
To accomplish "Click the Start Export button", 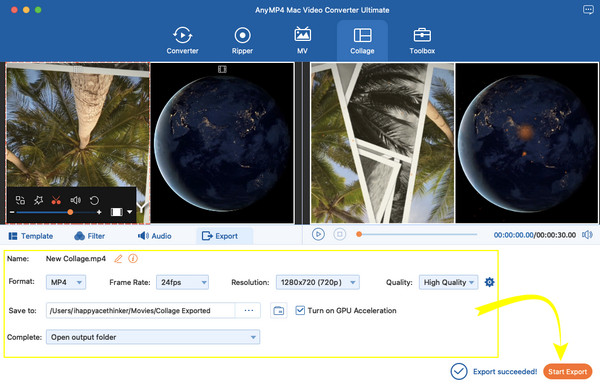I will tap(567, 372).
